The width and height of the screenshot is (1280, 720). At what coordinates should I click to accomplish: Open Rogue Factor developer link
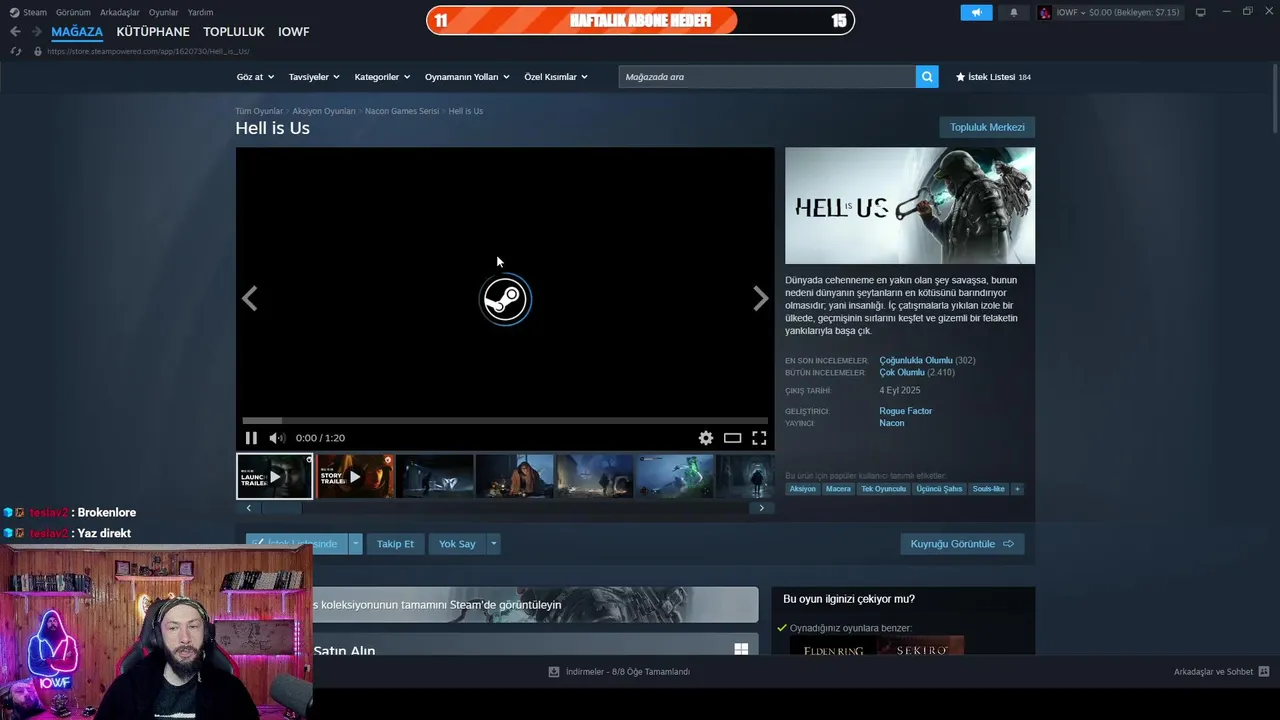coord(906,411)
